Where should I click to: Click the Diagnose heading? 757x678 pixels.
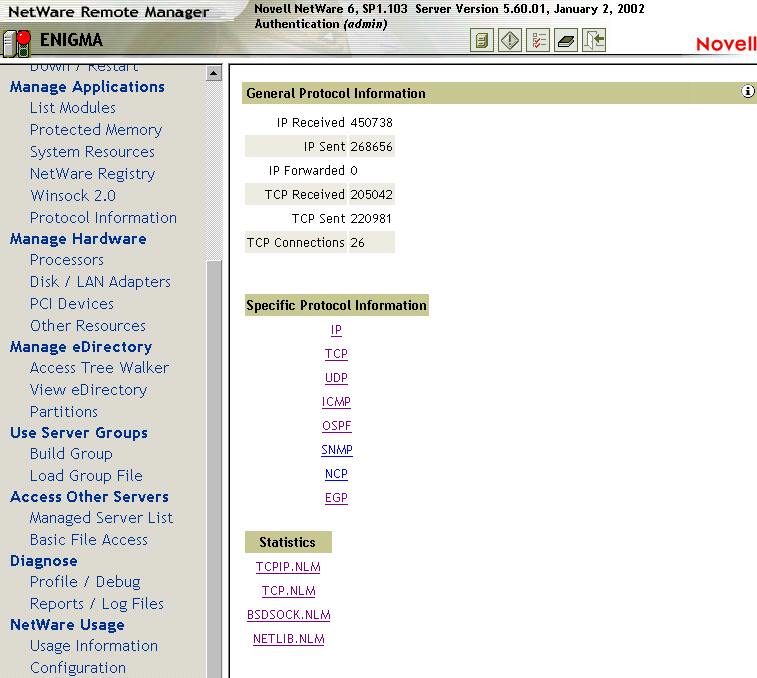[x=43, y=561]
